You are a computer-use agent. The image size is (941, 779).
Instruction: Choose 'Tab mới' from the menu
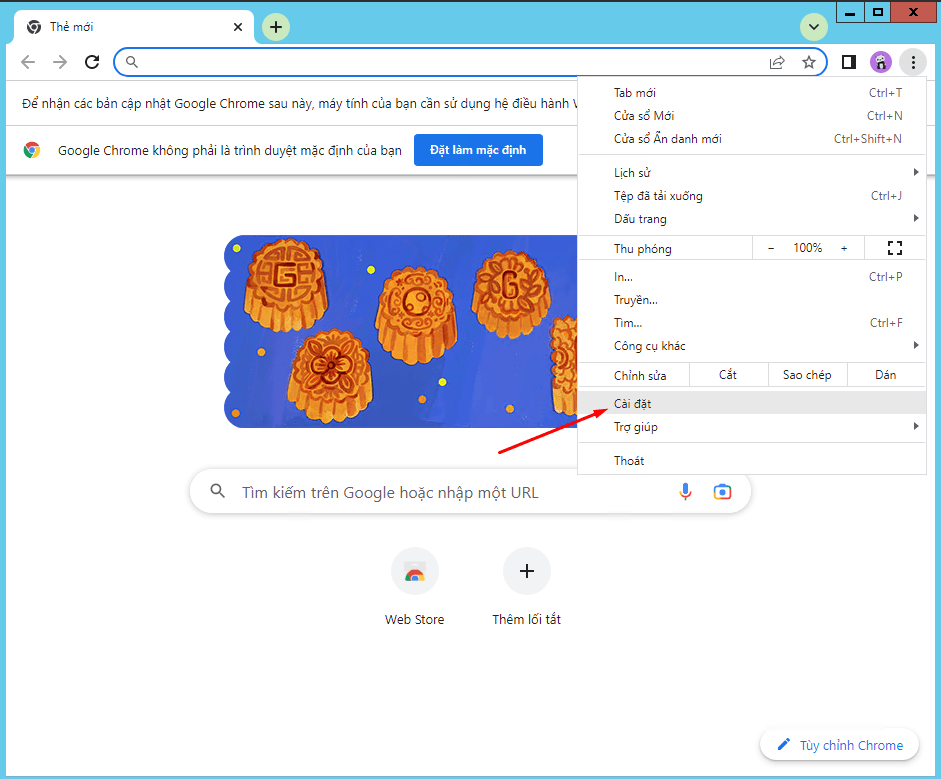[x=751, y=92]
